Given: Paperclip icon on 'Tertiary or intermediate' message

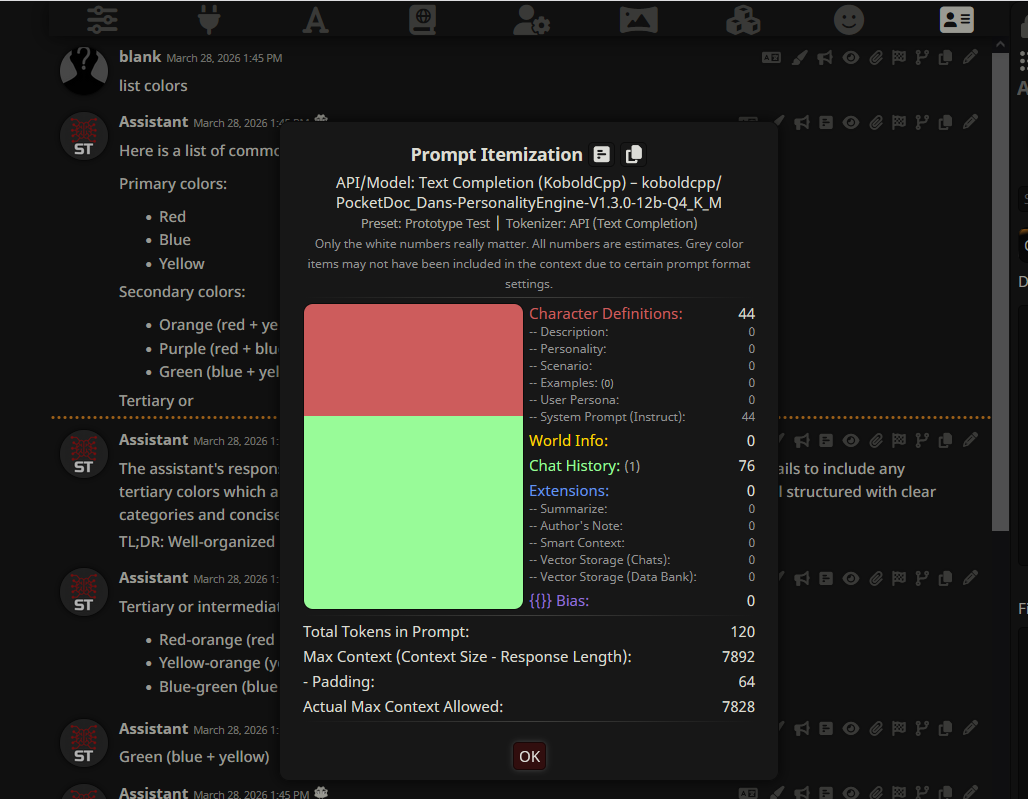Looking at the screenshot, I should pyautogui.click(x=876, y=579).
